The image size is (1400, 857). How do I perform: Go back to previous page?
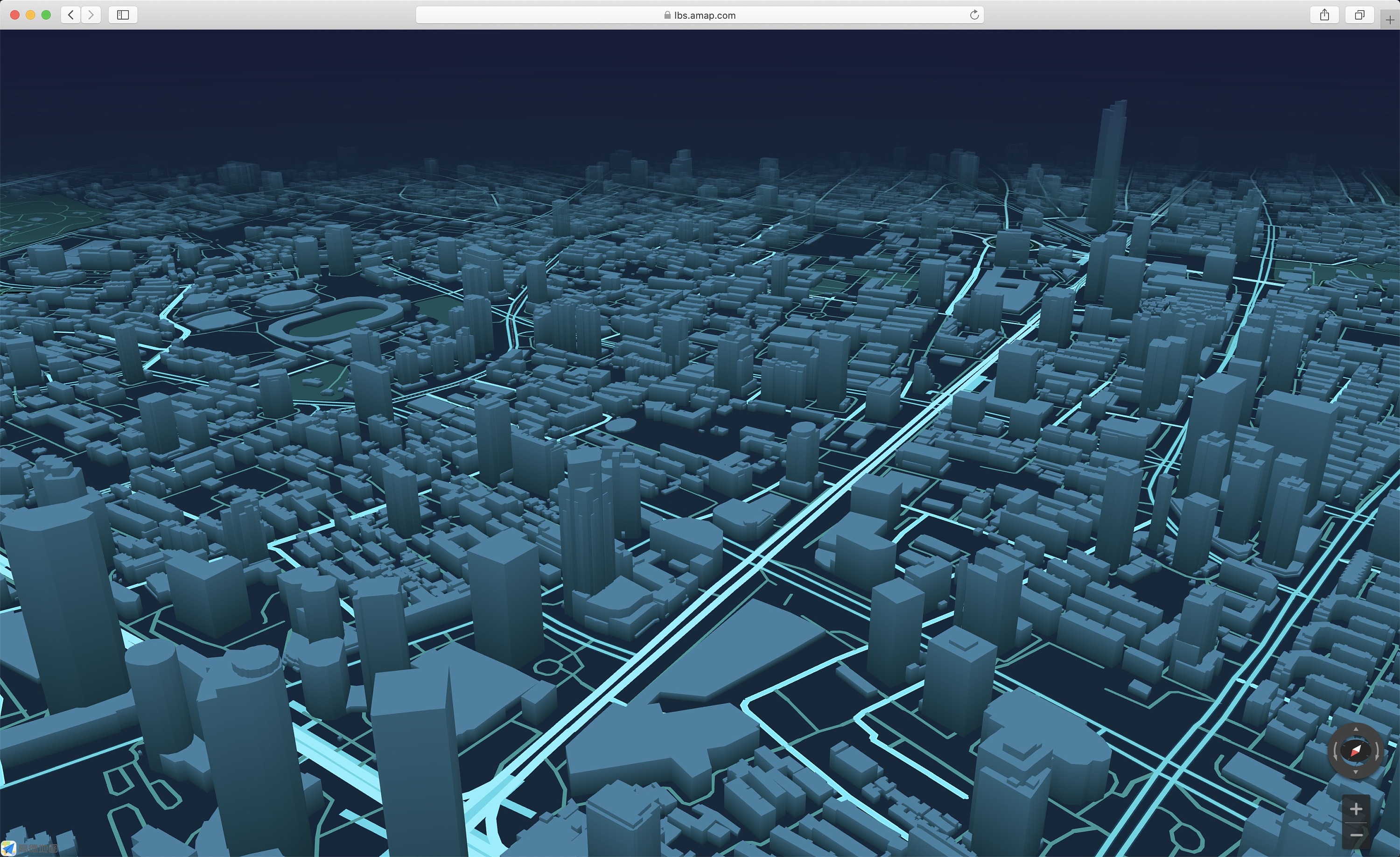point(71,15)
